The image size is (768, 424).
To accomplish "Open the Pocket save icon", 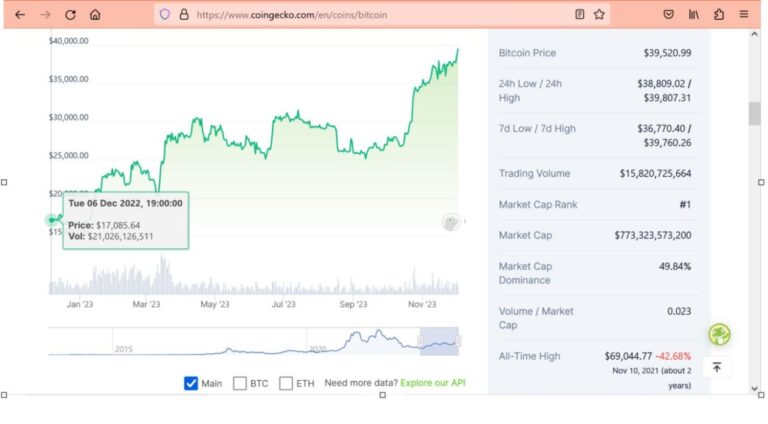I will click(669, 15).
